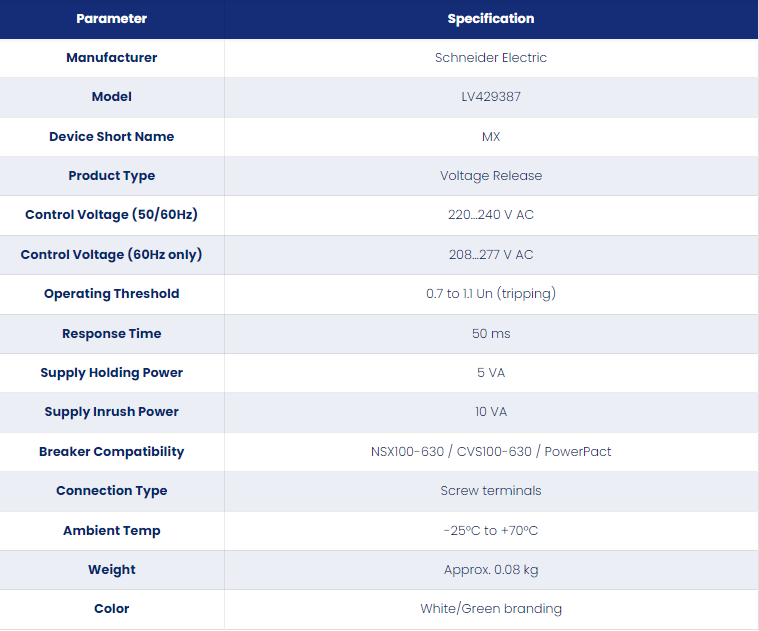This screenshot has width=759, height=631.
Task: Click the 220...240 V AC value
Action: pos(491,215)
